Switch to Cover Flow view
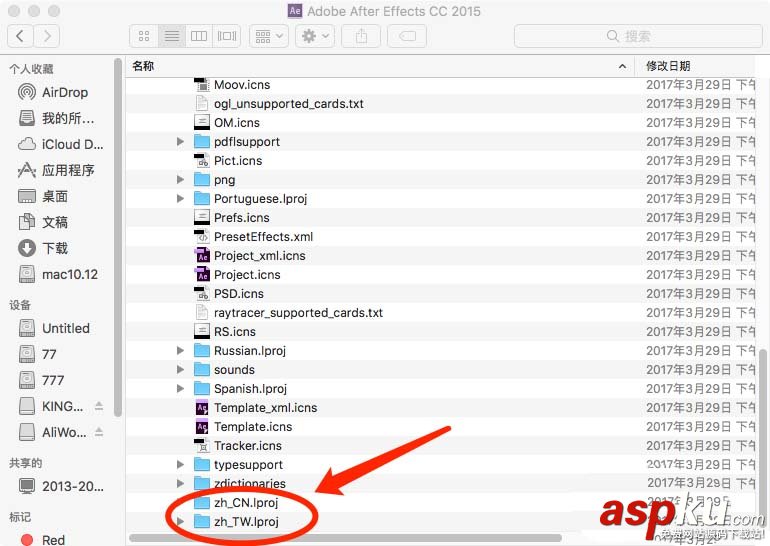 pos(226,36)
